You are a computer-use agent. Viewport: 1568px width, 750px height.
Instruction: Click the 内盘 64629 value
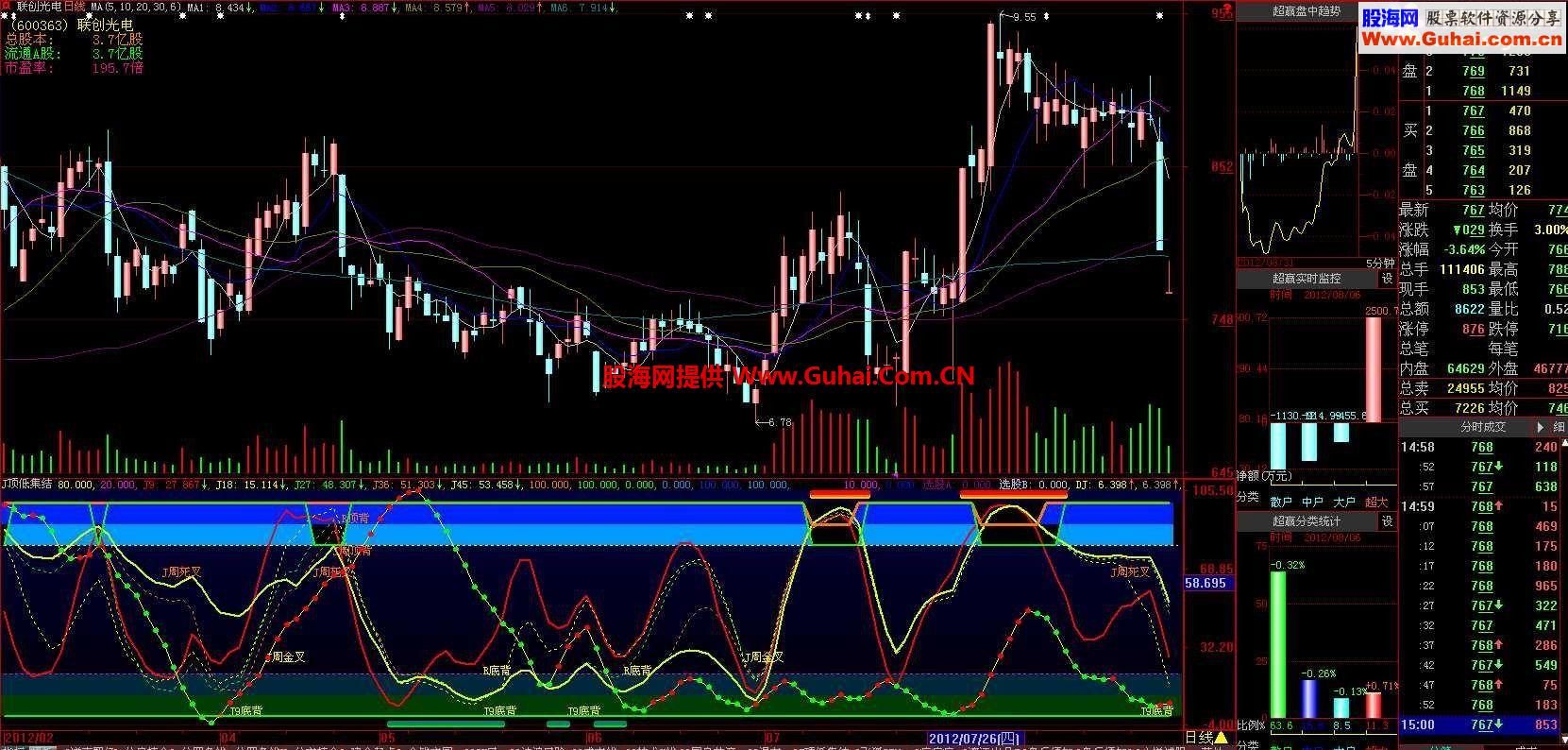tap(1466, 368)
